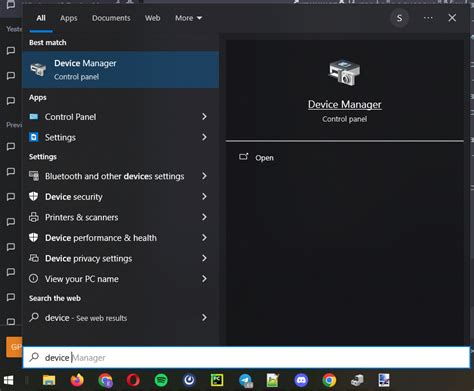Expand Printers & scanners chevron
This screenshot has width=474, height=391.
(204, 217)
